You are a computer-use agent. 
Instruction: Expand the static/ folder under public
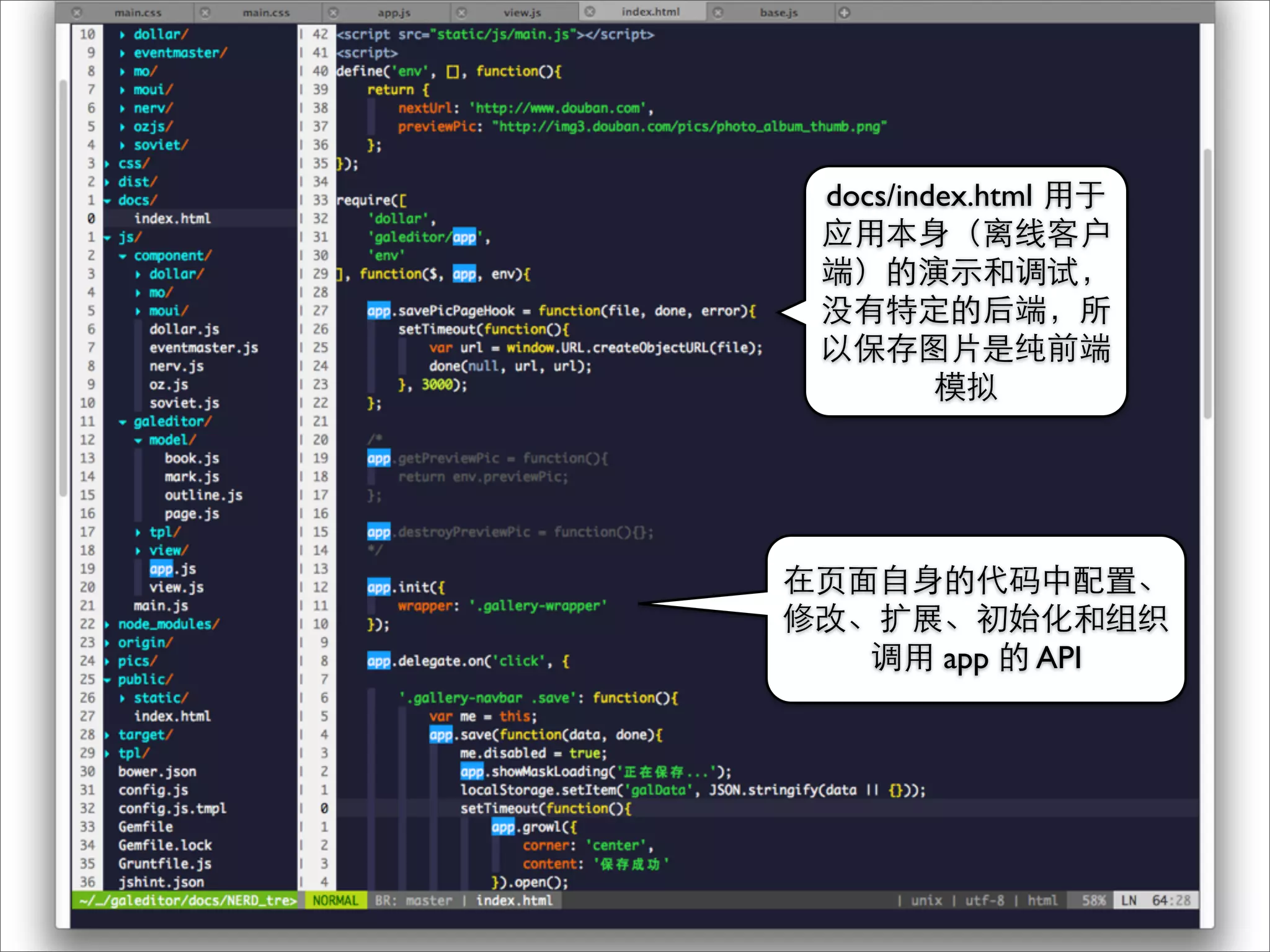[x=122, y=699]
